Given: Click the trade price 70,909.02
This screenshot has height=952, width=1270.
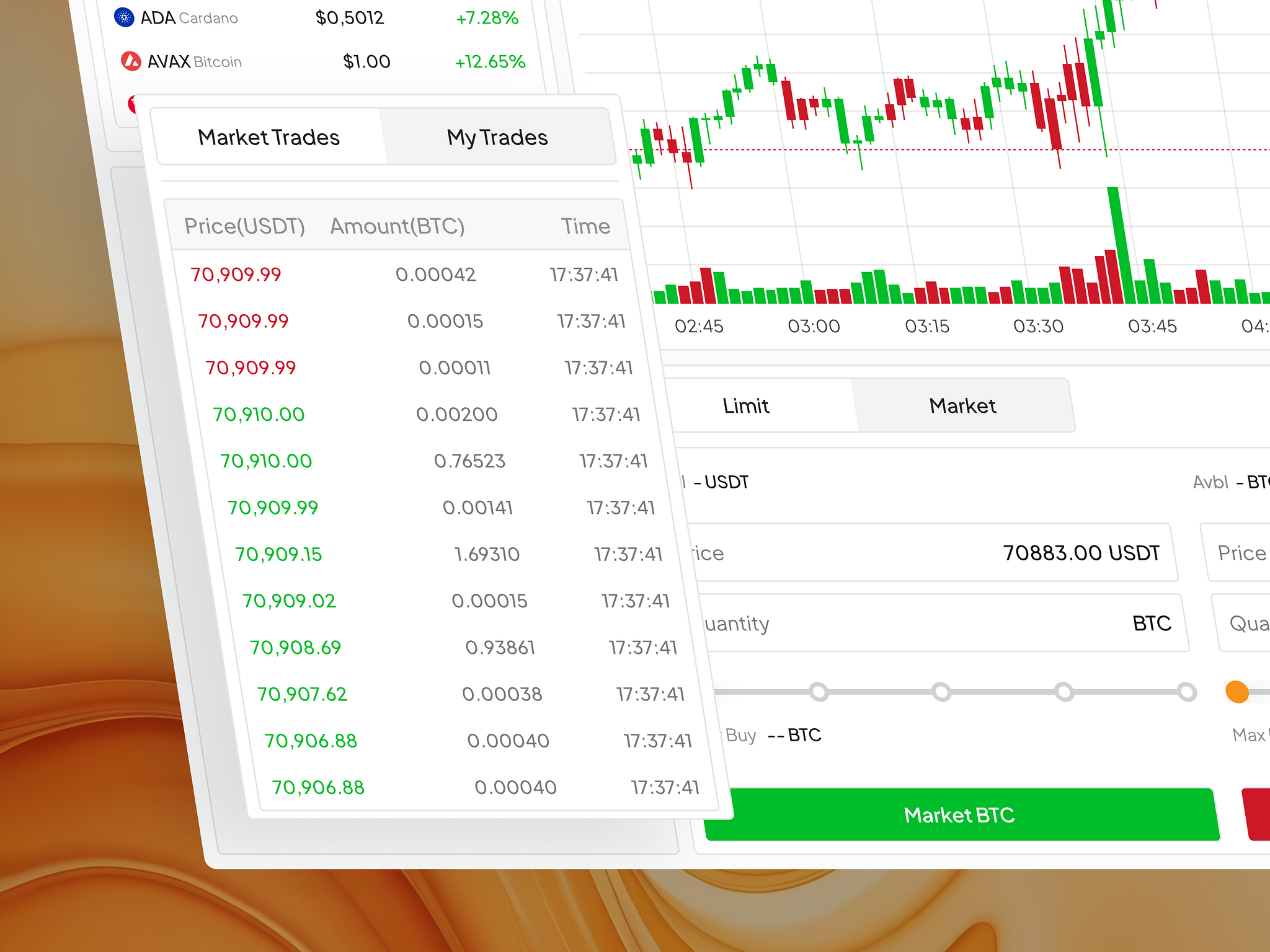Looking at the screenshot, I should click(289, 601).
